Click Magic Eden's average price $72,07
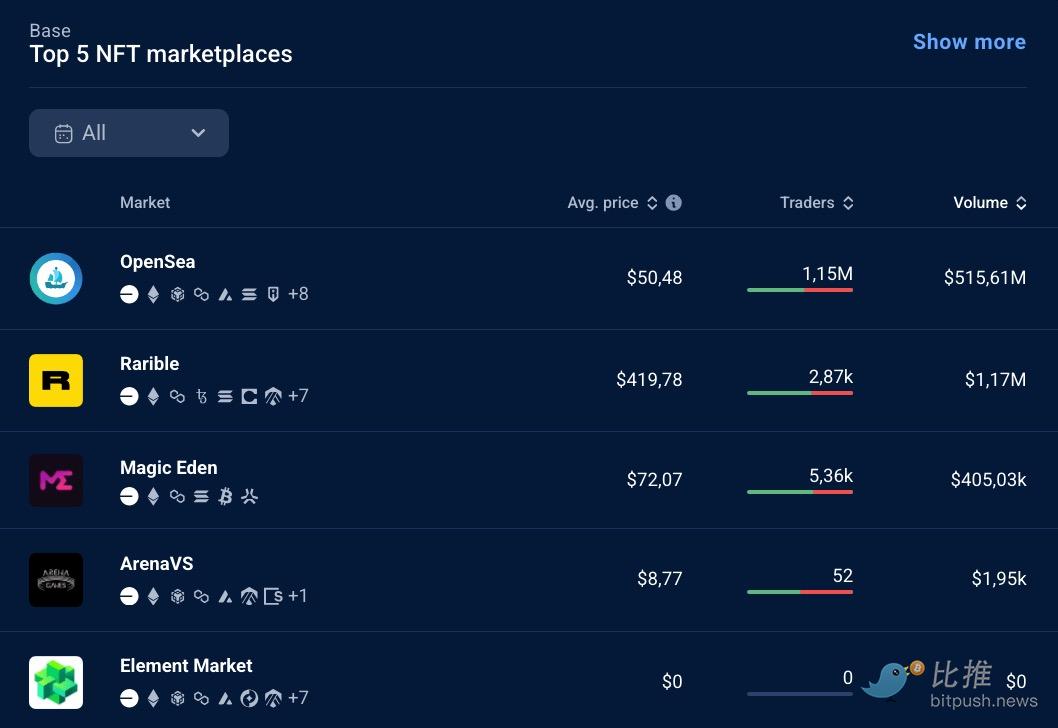The height and width of the screenshot is (728, 1058). pyautogui.click(x=654, y=479)
